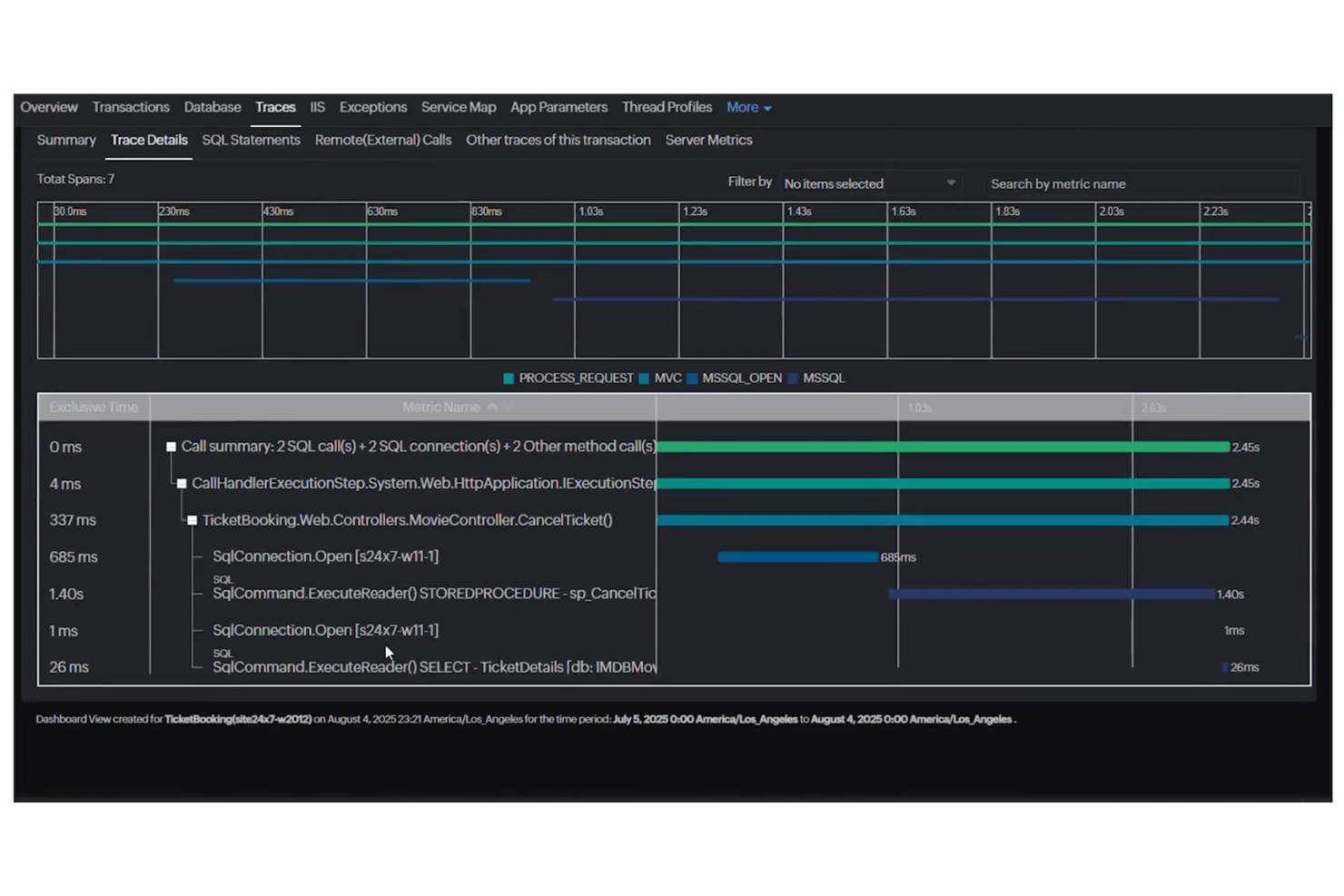View Other traces of this transaction
This screenshot has width=1344, height=896.
coord(558,140)
